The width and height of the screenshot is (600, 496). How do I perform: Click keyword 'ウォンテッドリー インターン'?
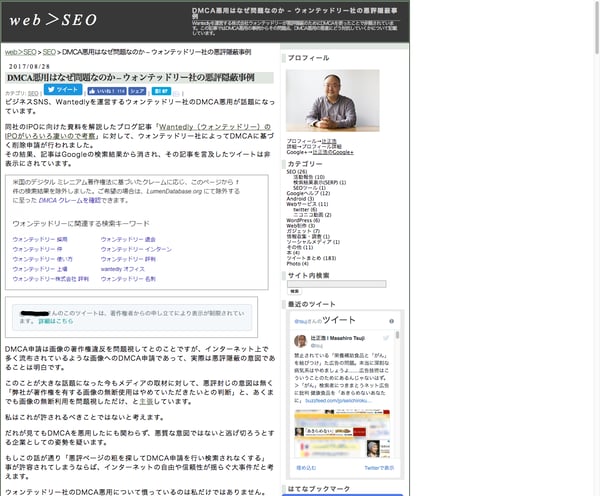(136, 249)
